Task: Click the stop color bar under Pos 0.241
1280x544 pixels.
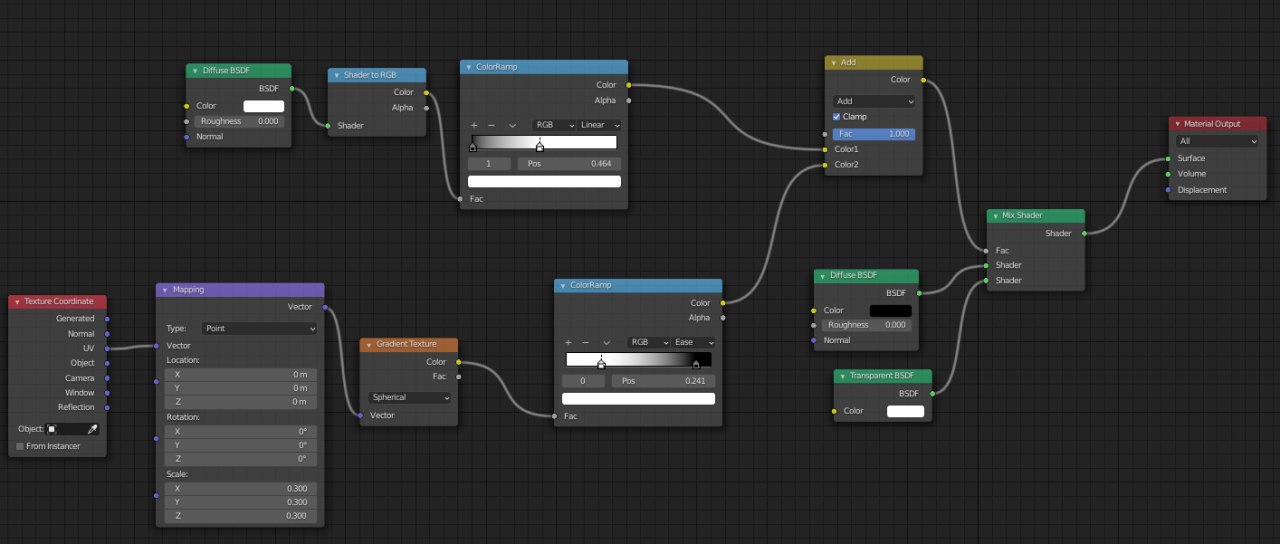Action: (x=638, y=399)
